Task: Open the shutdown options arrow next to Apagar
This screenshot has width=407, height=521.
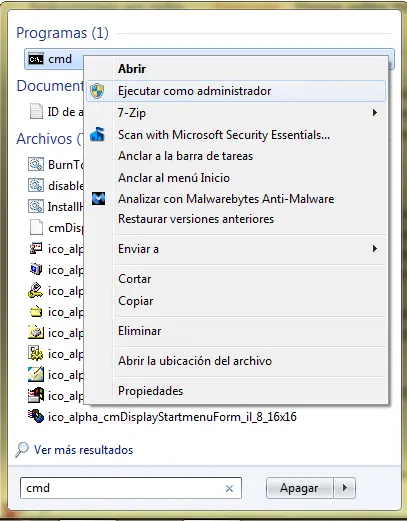Action: click(345, 488)
